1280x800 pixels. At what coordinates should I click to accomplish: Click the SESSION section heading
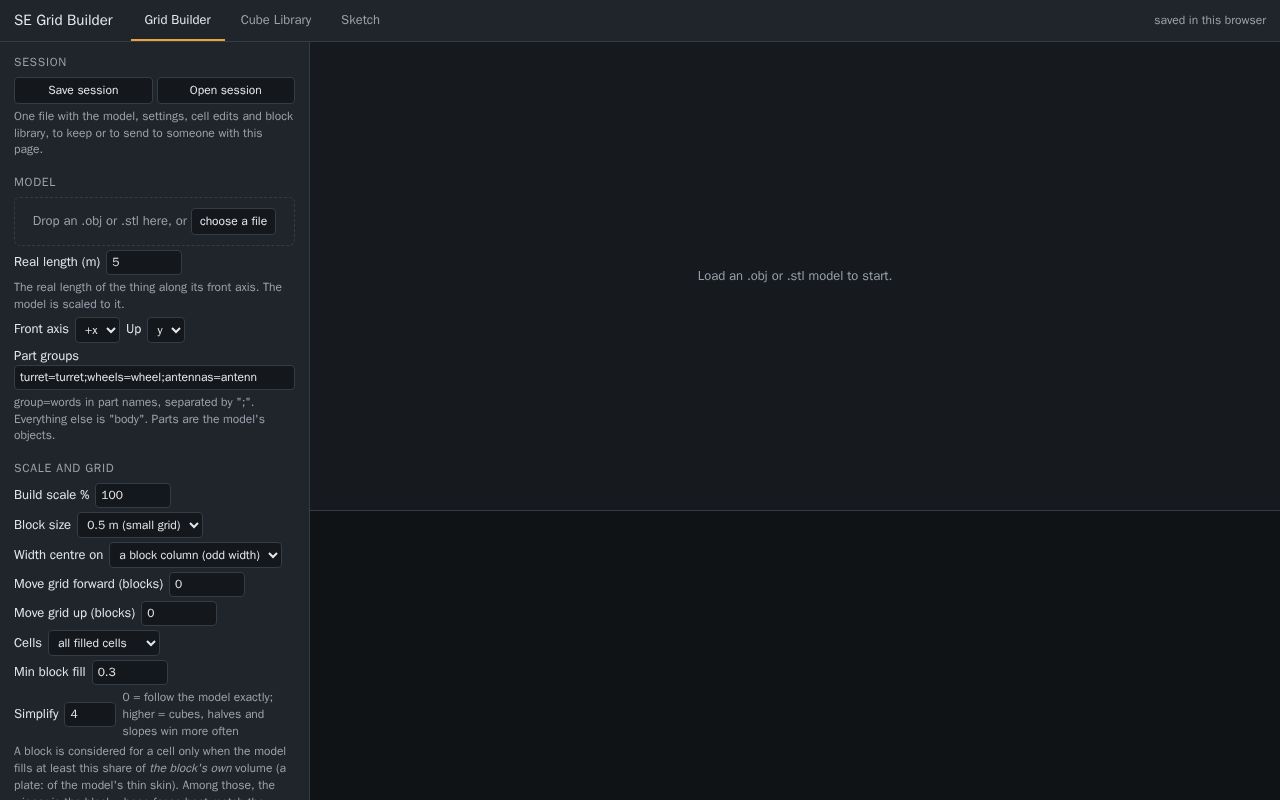pos(40,62)
